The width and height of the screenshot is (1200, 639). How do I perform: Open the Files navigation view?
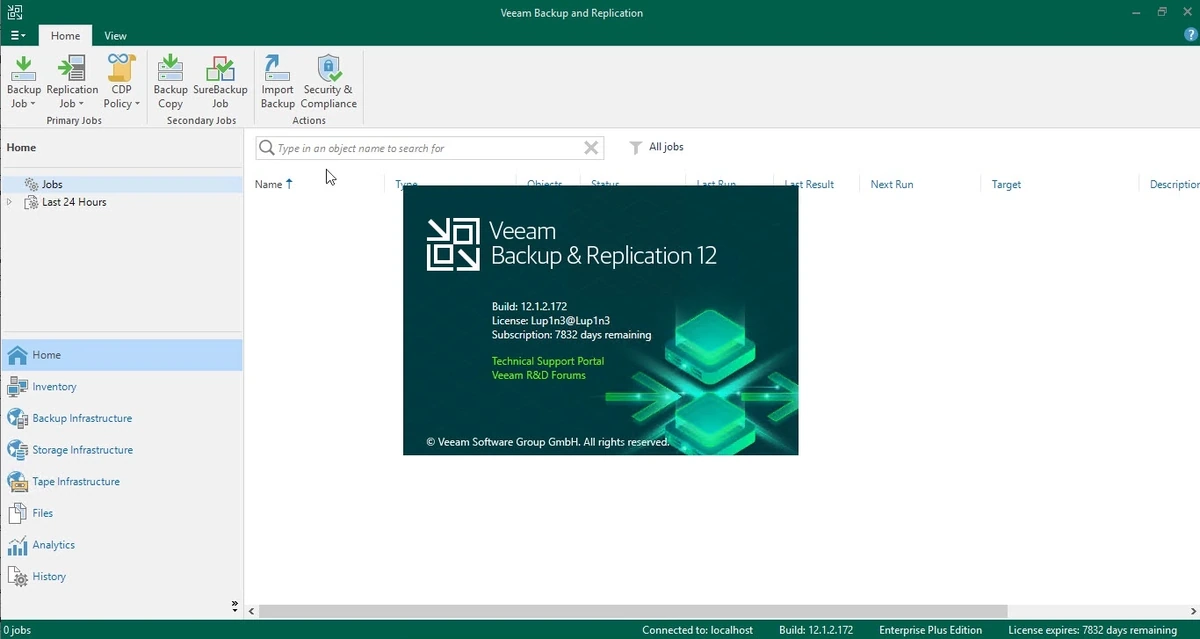pos(121,513)
